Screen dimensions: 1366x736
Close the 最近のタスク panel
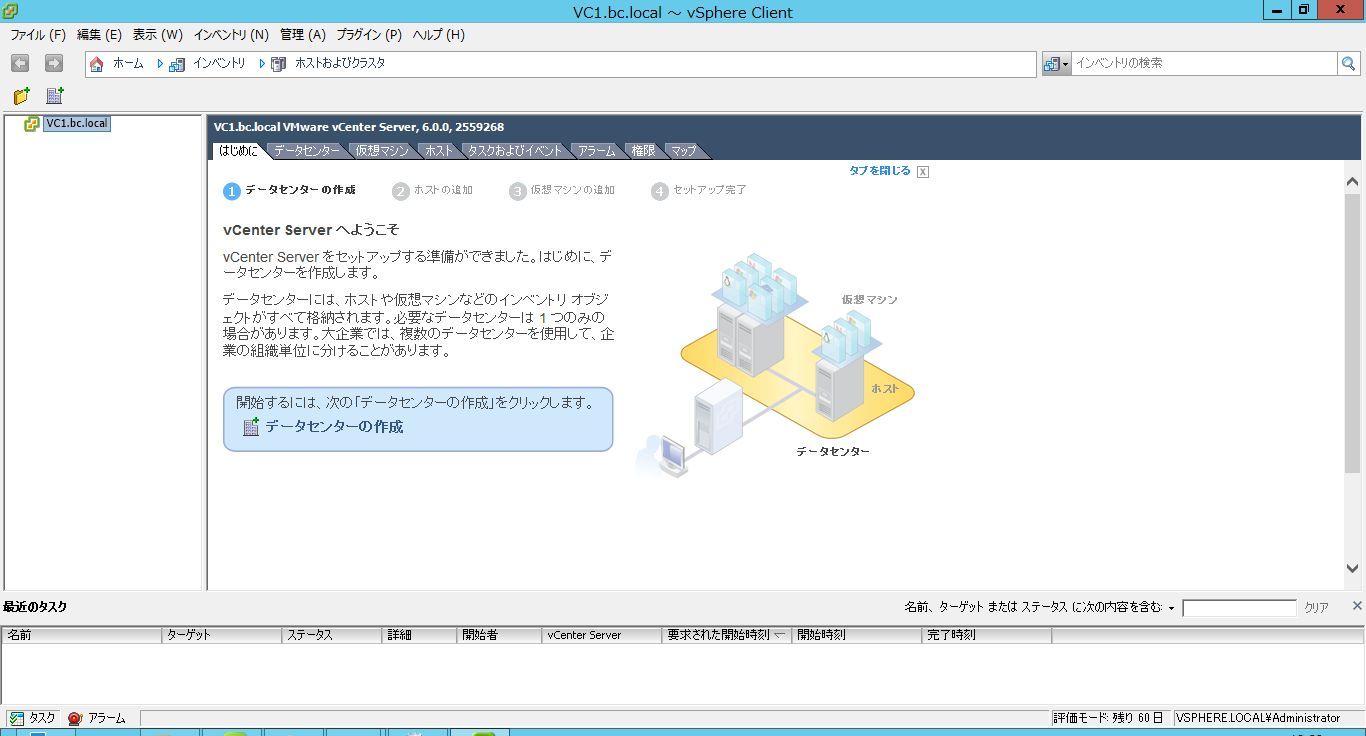pos(1357,606)
